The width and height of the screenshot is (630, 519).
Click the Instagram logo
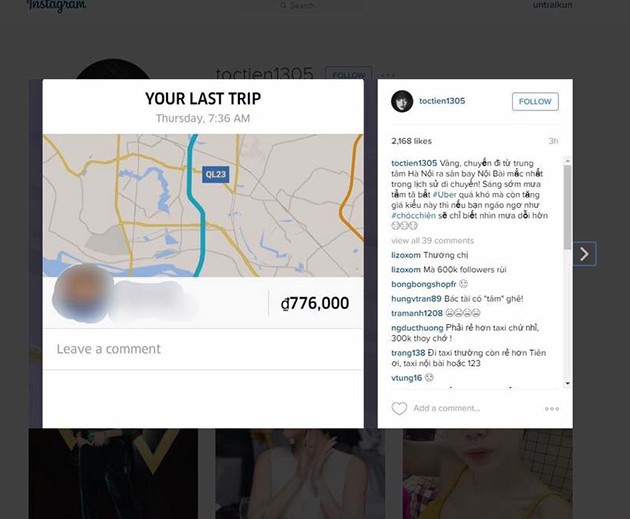tap(57, 5)
